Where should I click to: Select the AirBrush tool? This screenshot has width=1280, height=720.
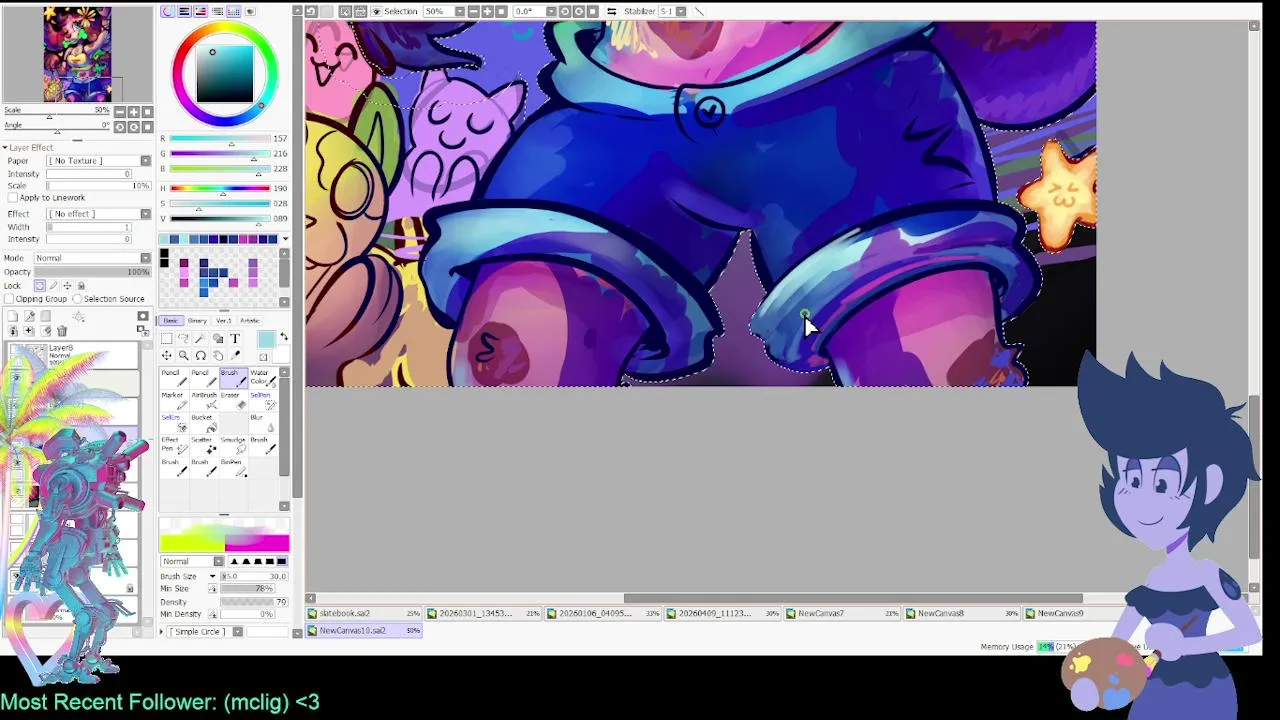pos(204,400)
